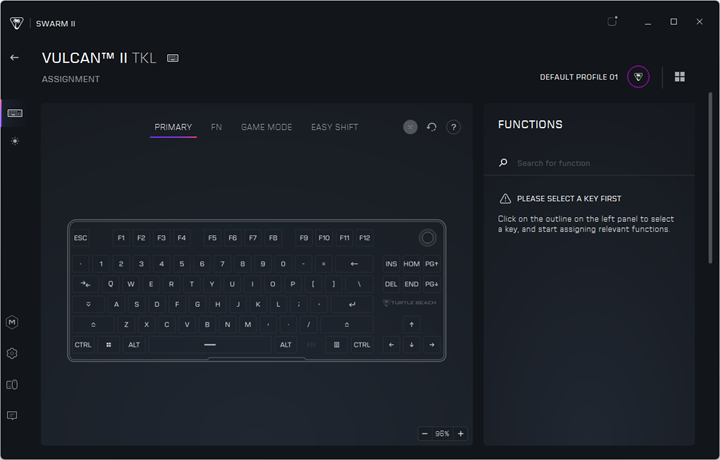Image resolution: width=720 pixels, height=460 pixels.
Task: Click the feedback chat icon in sidebar
Action: (x=12, y=415)
